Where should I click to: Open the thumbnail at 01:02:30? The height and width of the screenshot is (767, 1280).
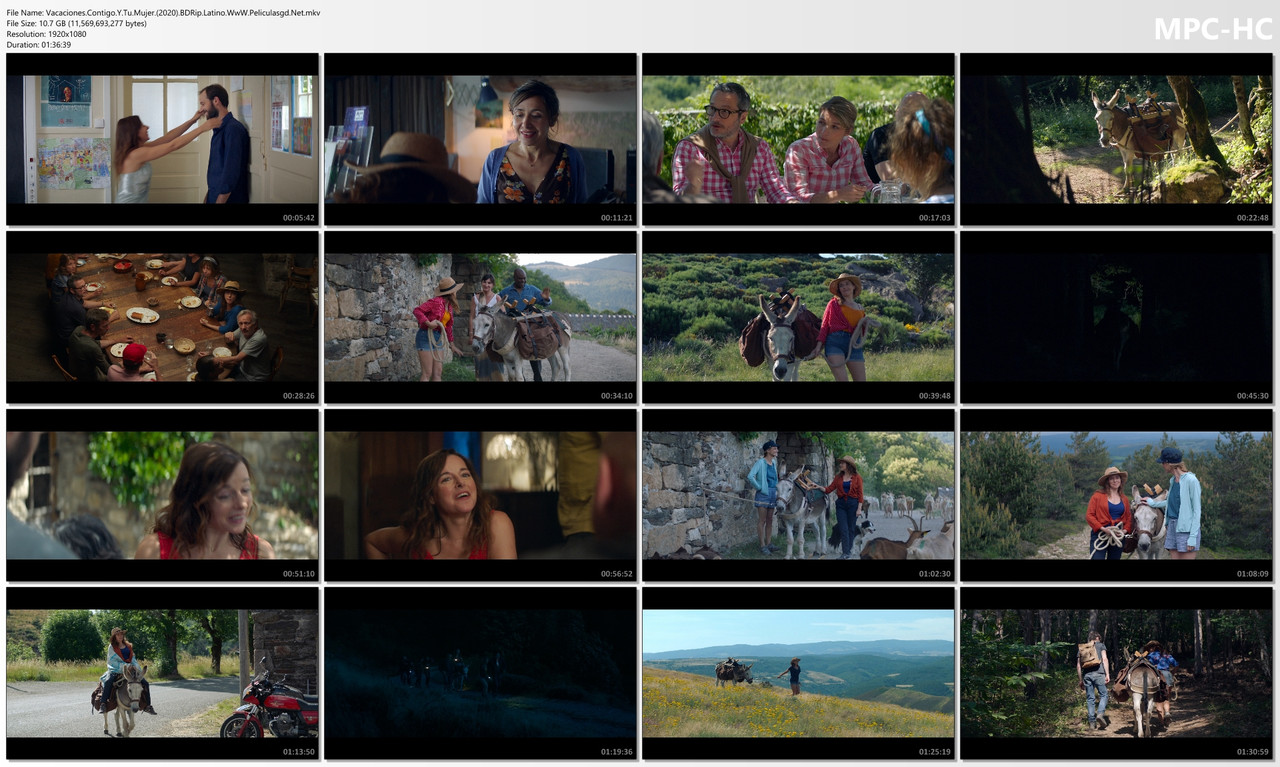(798, 495)
